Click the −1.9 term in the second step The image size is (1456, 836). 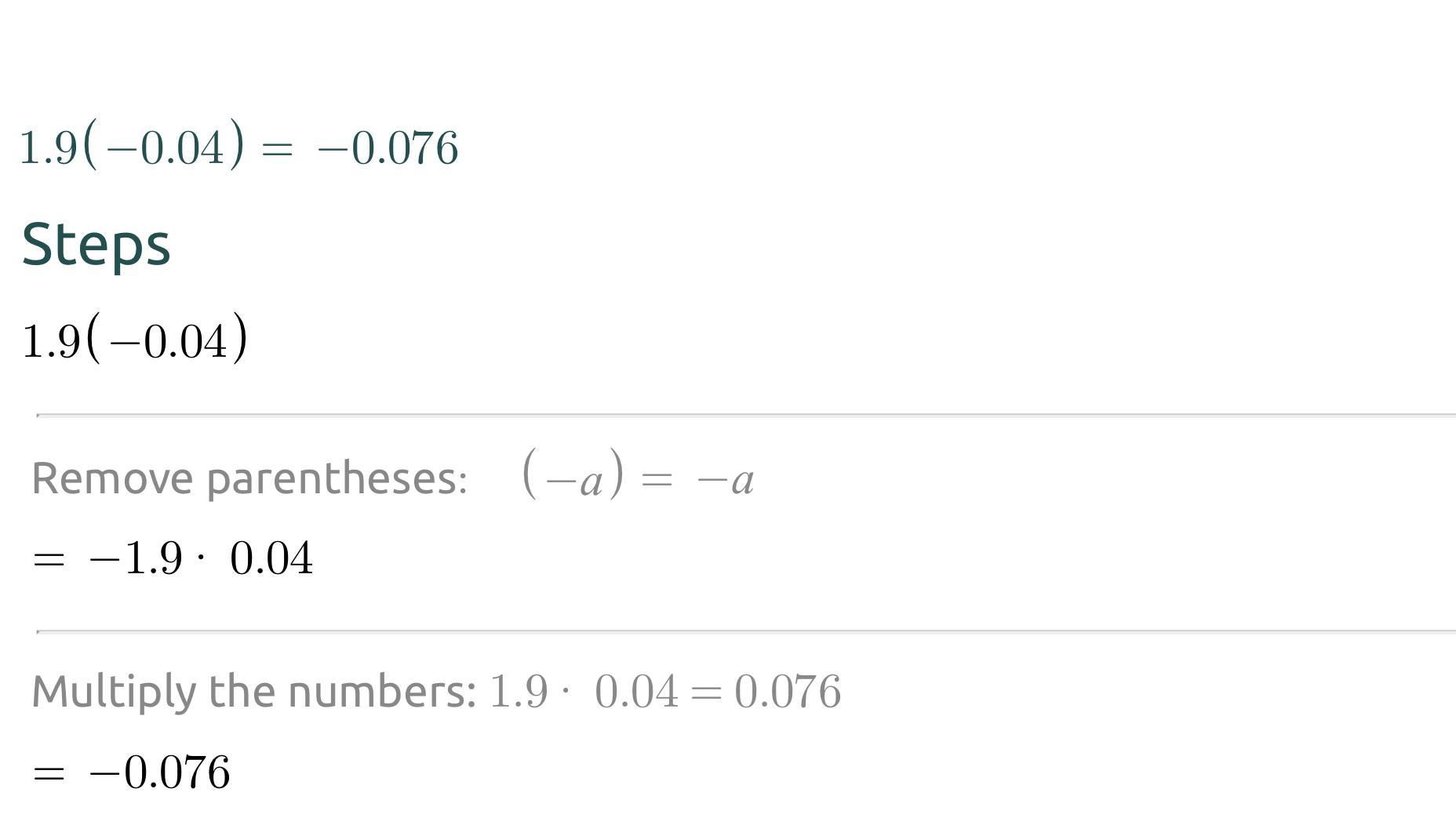tap(136, 558)
